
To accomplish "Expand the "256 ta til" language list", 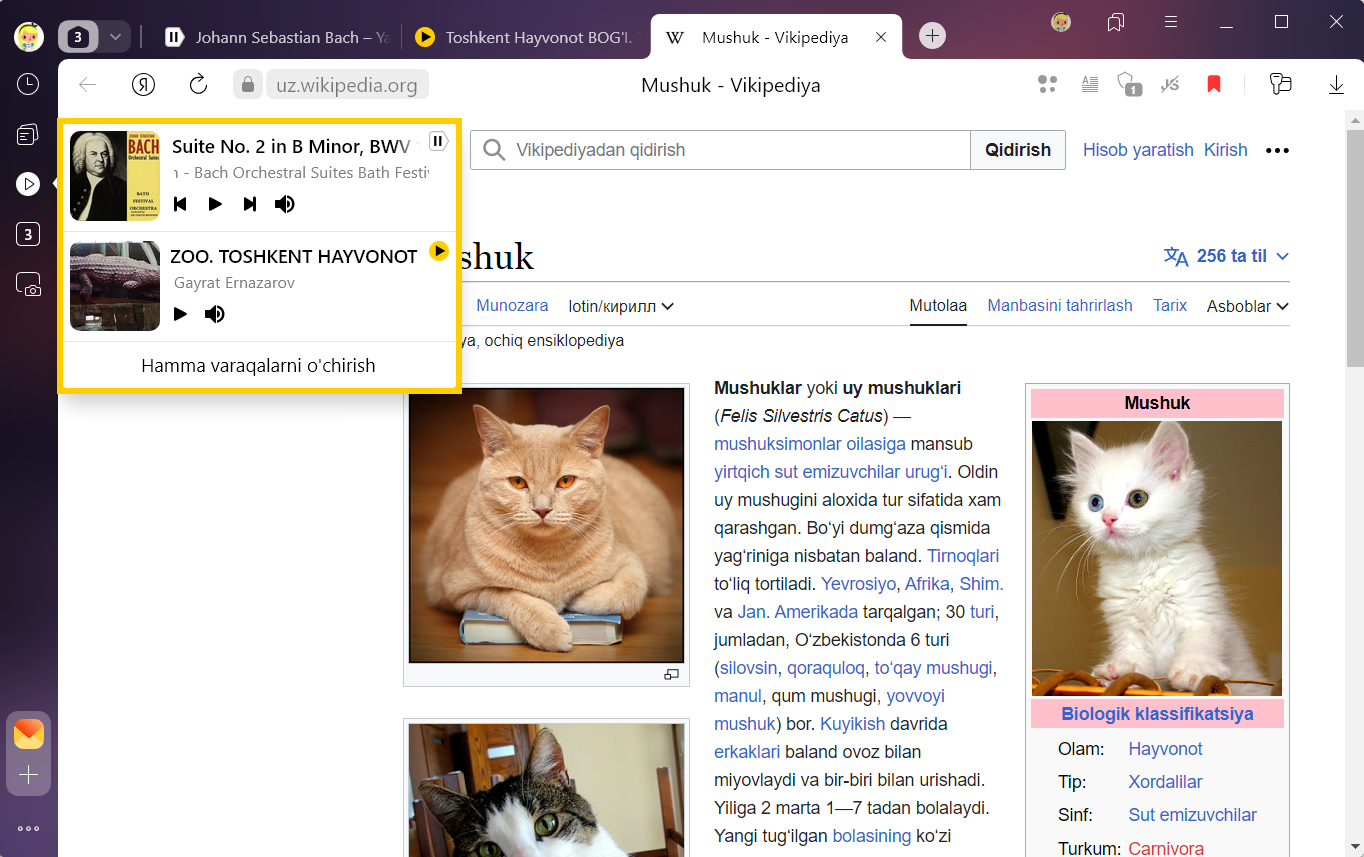I will click(1226, 256).
